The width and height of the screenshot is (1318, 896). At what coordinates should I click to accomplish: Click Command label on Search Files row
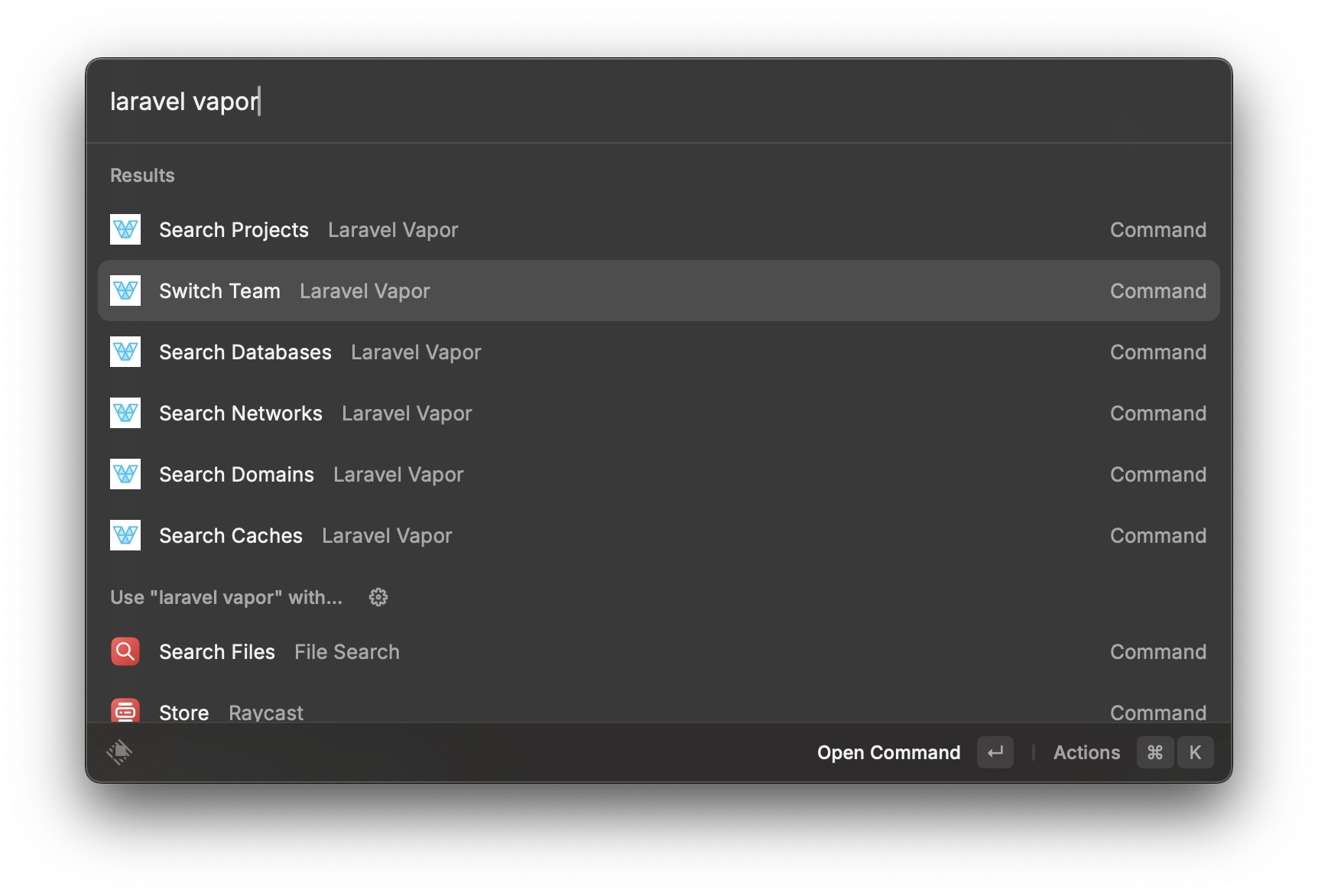[x=1158, y=651]
